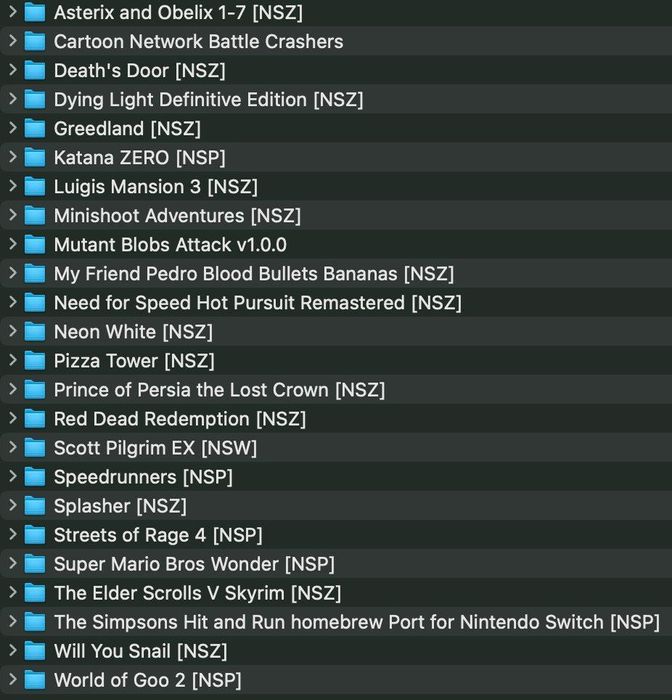Expand the Pizza Tower [NSZ] chevron
672x700 pixels.
click(13, 360)
